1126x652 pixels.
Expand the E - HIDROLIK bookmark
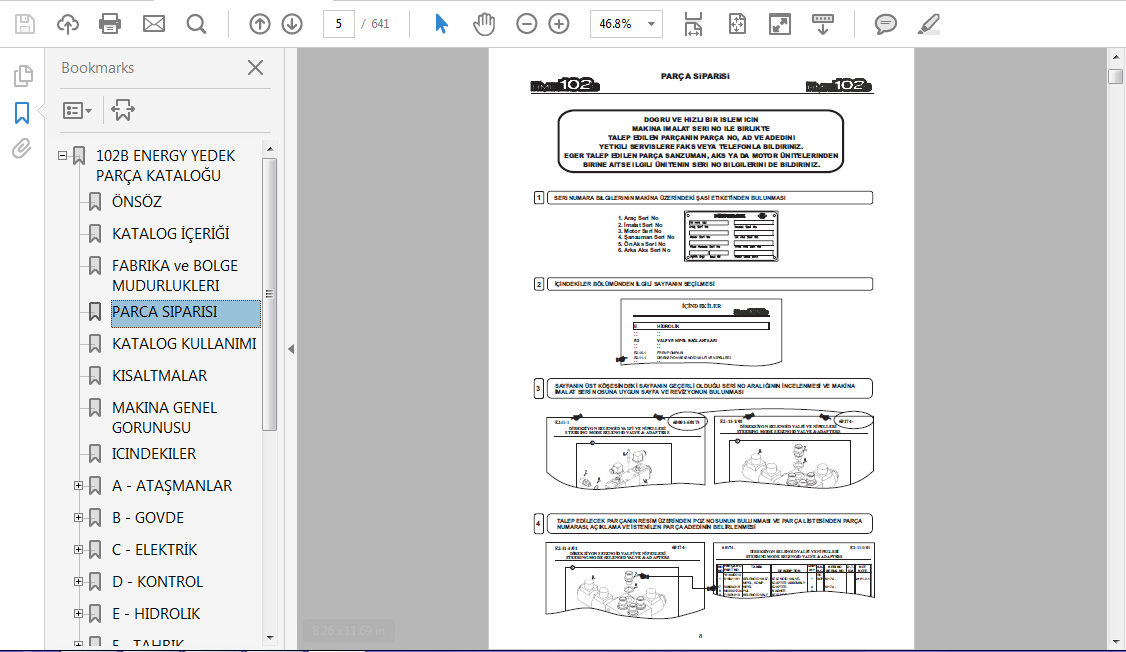78,613
